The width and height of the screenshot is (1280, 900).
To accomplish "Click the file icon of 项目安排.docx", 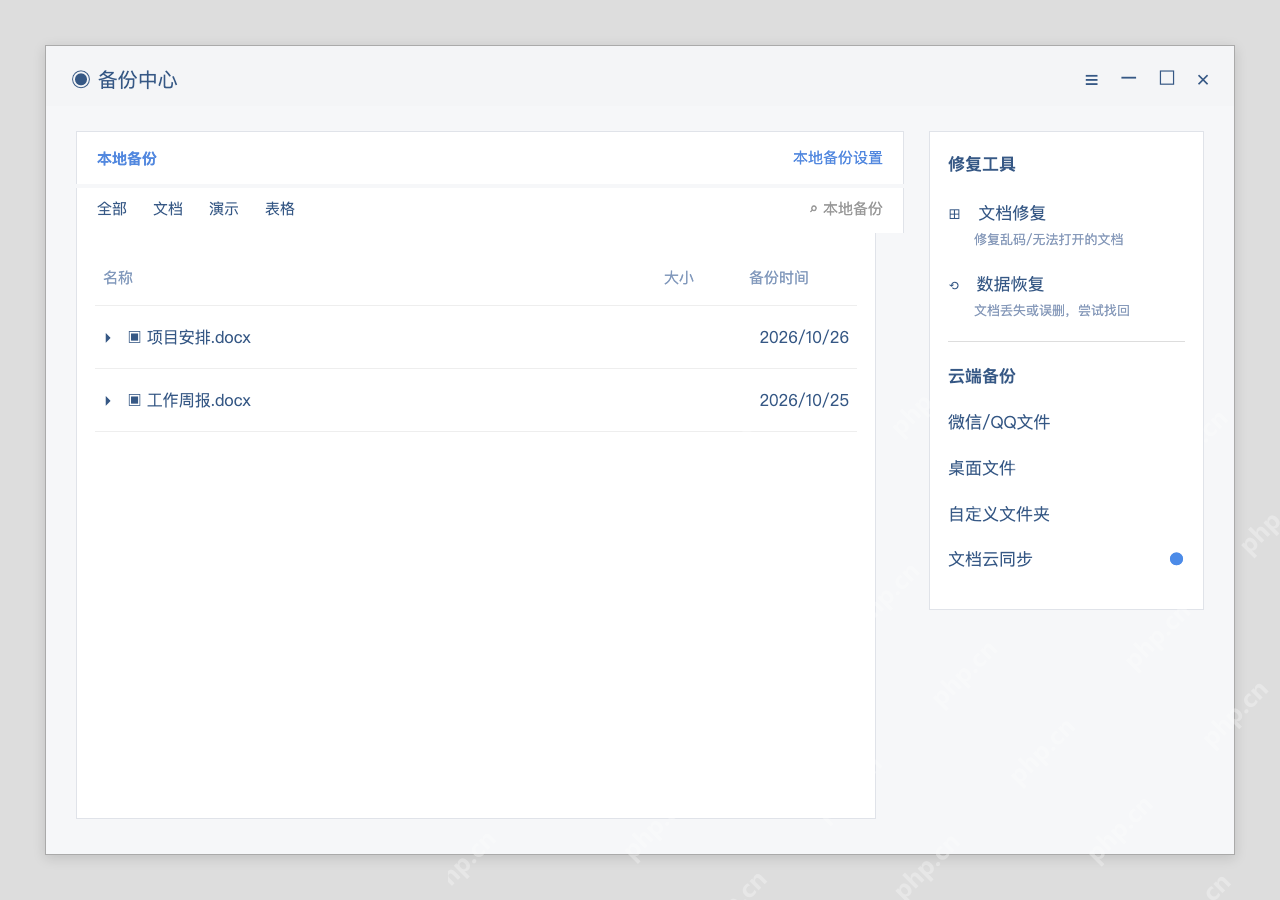I will pyautogui.click(x=134, y=337).
